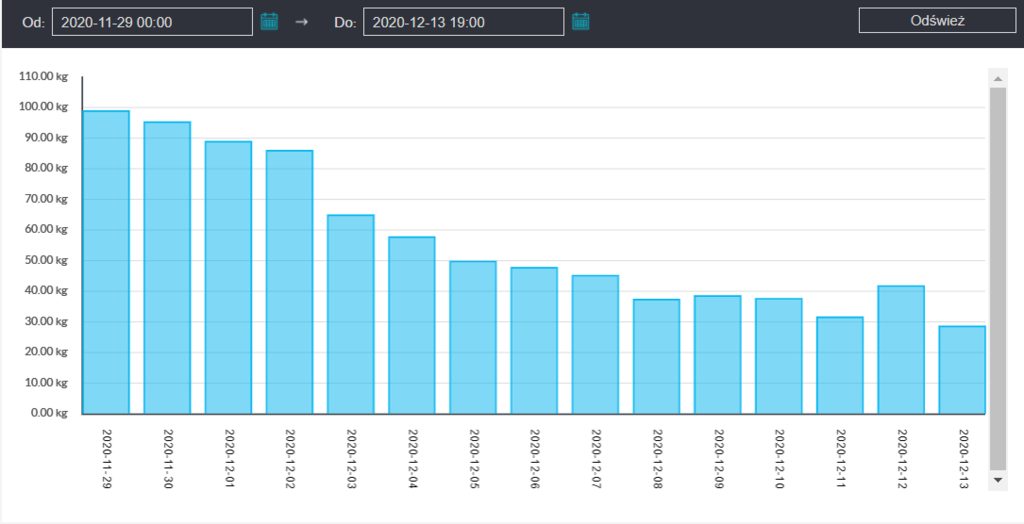The image size is (1024, 524).
Task: Open the calendar picker for the Do date
Action: 581,21
